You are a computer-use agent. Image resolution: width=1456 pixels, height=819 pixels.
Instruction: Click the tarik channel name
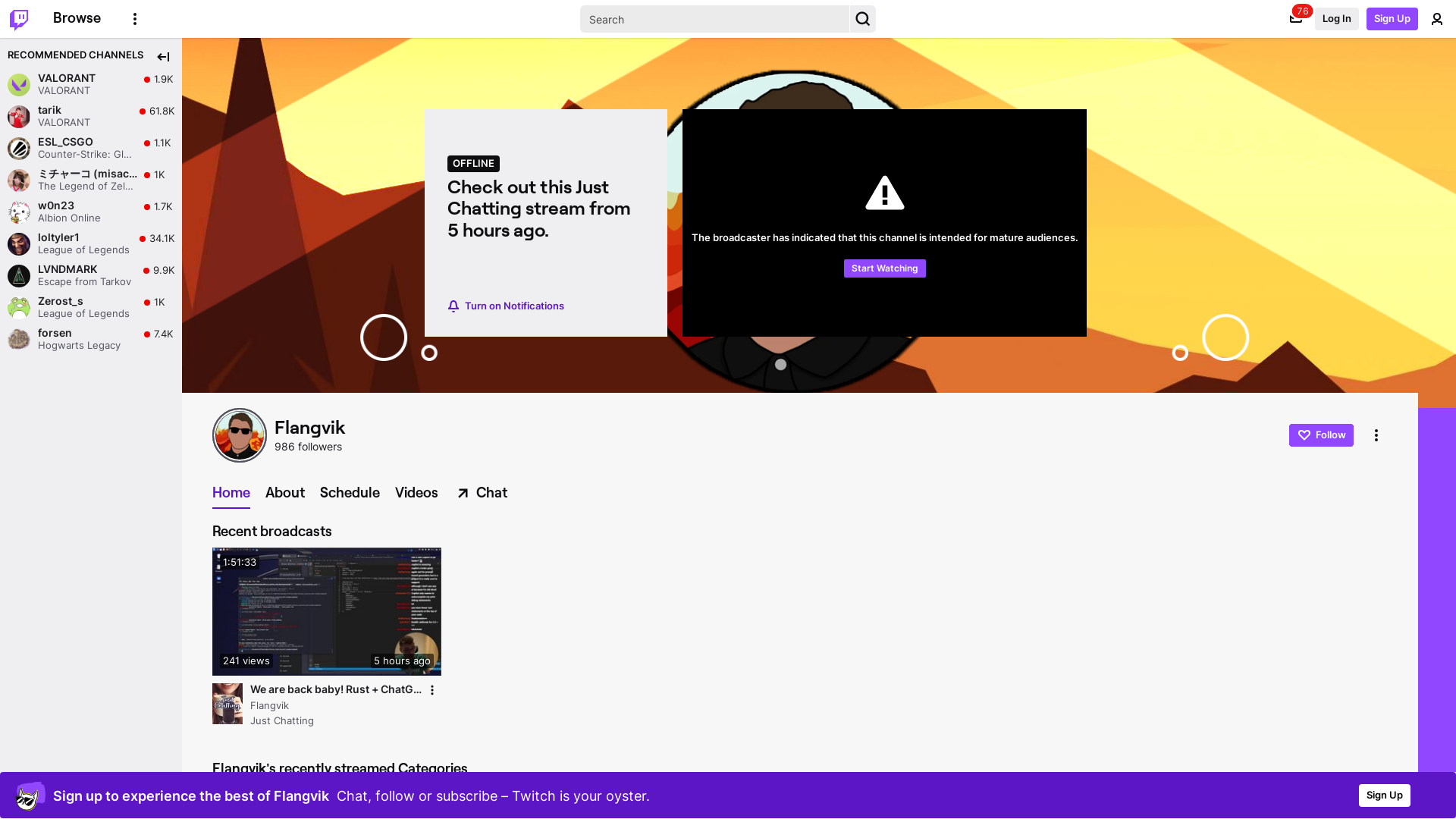pos(49,110)
